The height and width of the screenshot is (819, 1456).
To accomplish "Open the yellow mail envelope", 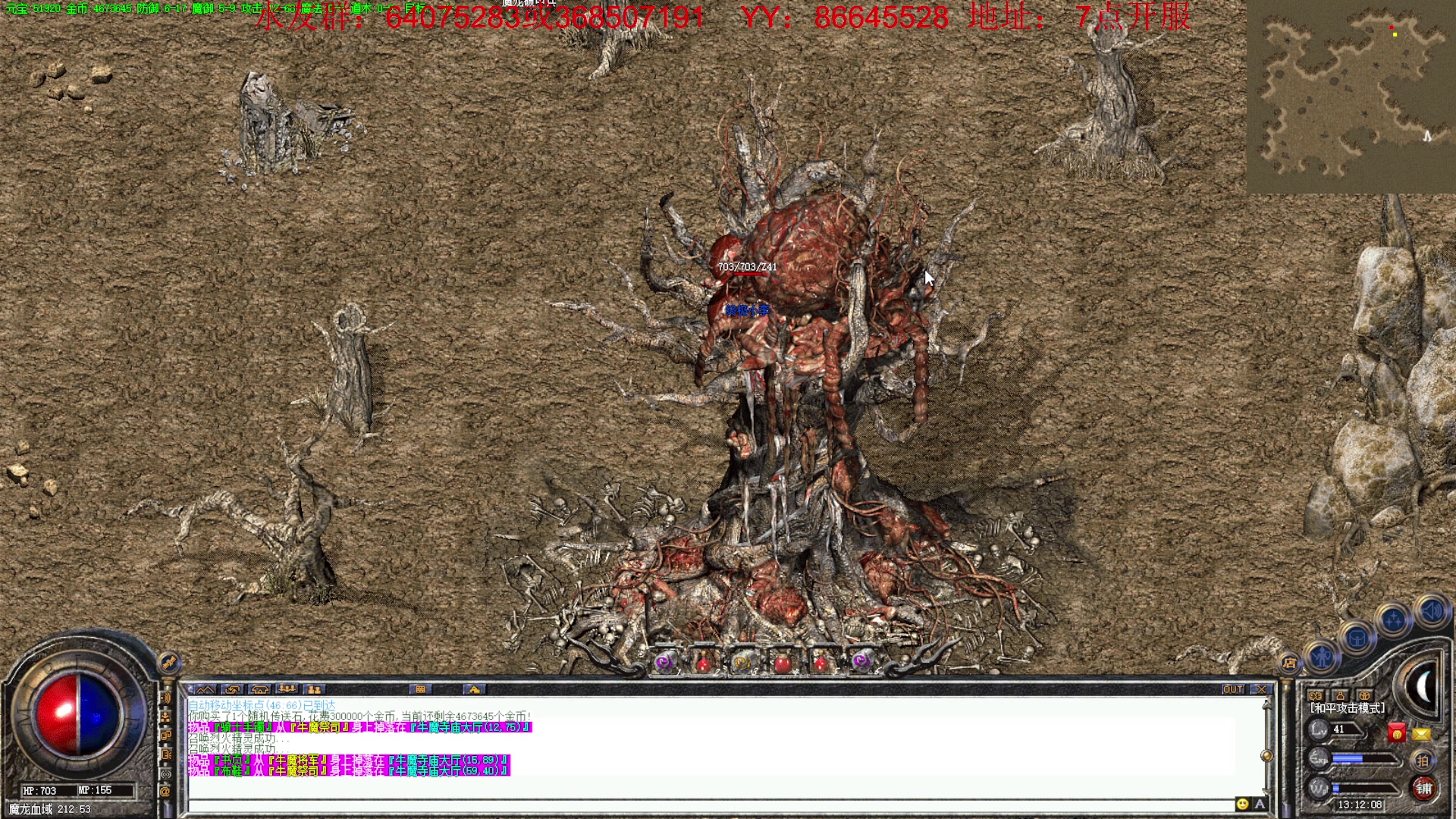I will point(1421,733).
